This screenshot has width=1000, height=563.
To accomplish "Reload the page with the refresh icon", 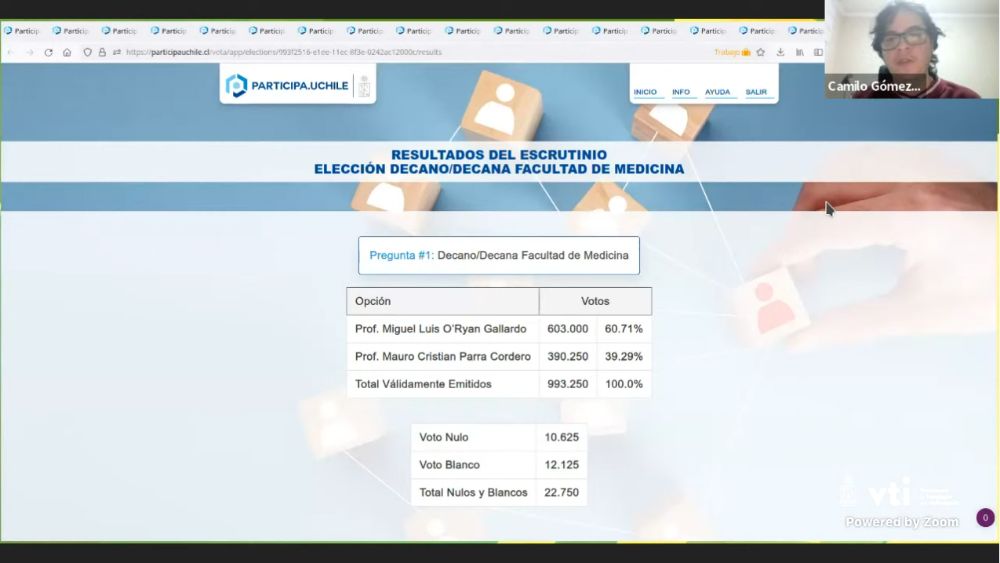I will coord(48,52).
